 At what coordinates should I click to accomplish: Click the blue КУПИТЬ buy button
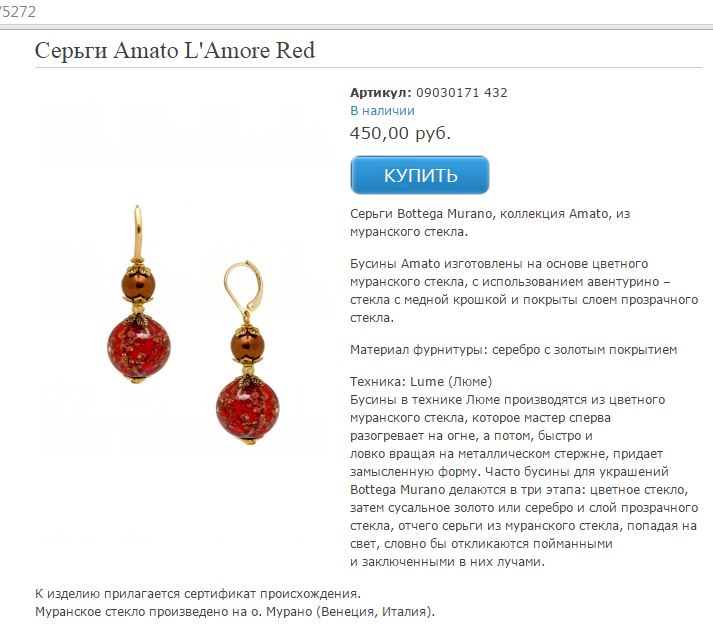point(420,175)
